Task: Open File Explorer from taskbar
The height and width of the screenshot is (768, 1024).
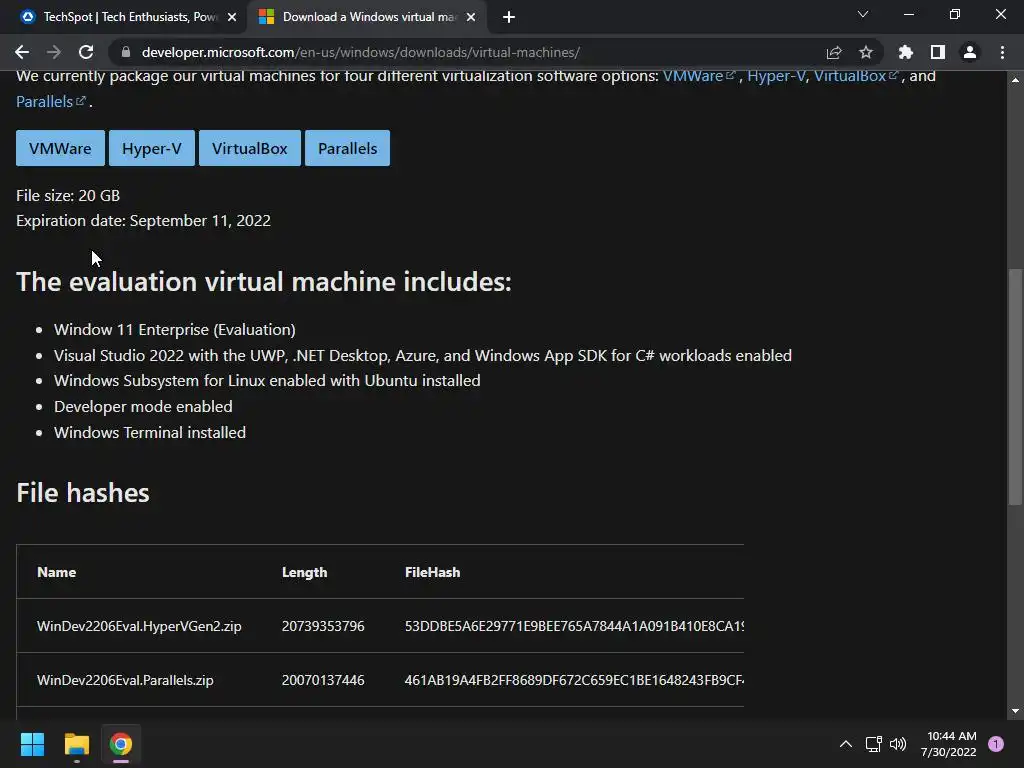Action: (x=76, y=744)
